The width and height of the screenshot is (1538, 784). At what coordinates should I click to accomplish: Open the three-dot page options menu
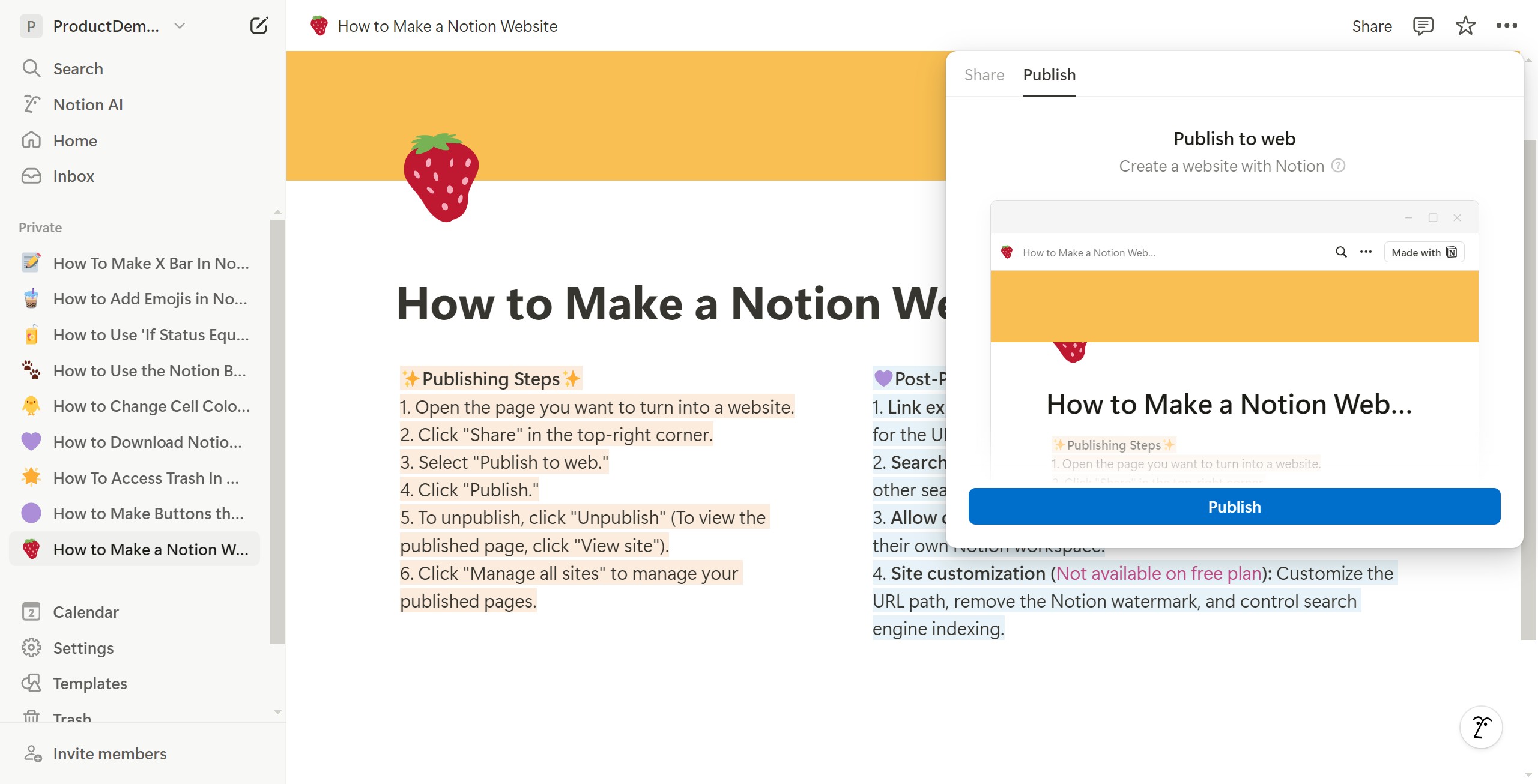point(1506,26)
